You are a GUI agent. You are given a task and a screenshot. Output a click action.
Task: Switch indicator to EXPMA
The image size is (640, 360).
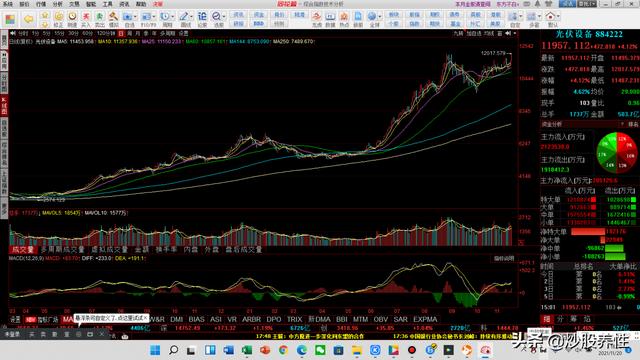[x=425, y=319]
